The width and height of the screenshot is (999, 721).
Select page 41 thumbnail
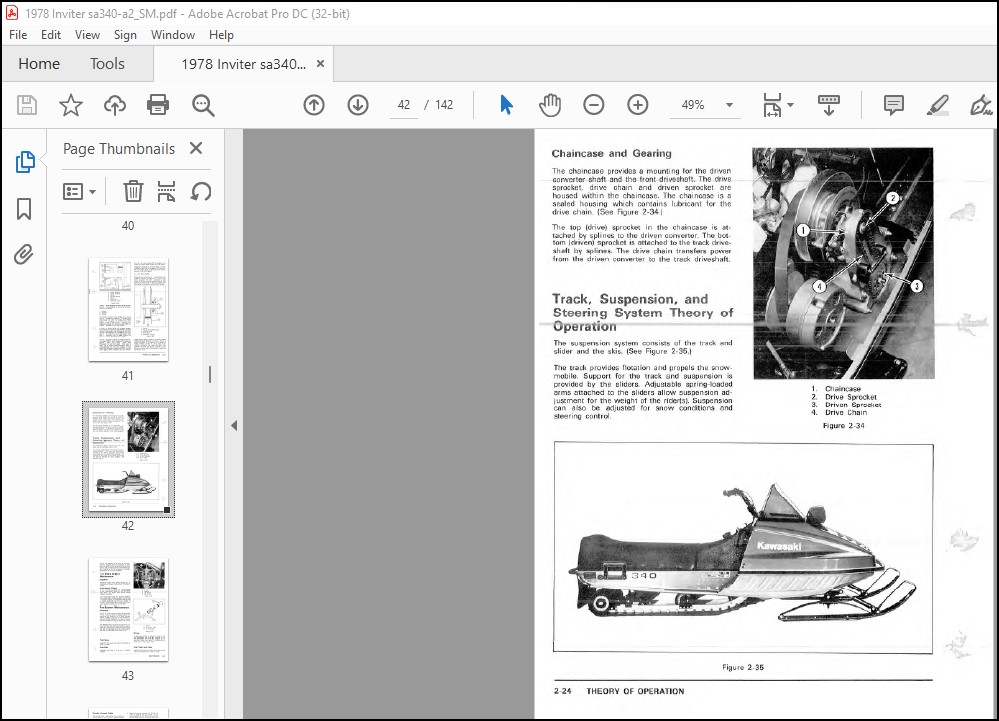point(128,310)
